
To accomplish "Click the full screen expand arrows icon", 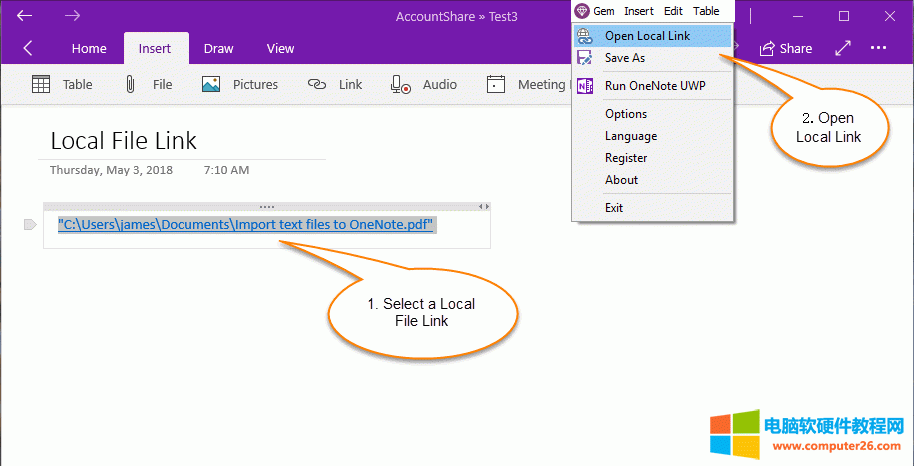I will 843,48.
